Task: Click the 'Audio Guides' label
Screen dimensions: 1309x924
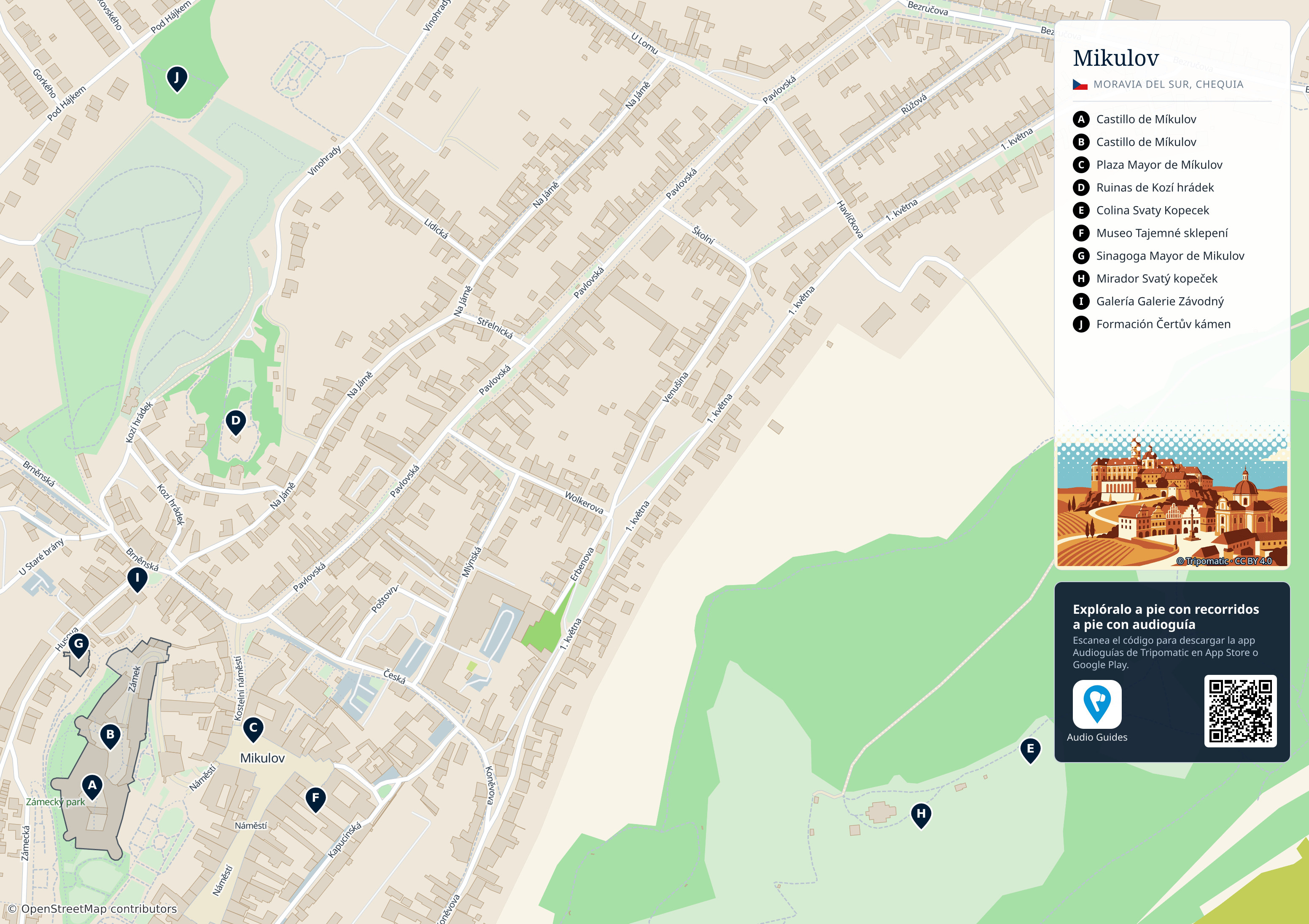Action: pos(1097,737)
